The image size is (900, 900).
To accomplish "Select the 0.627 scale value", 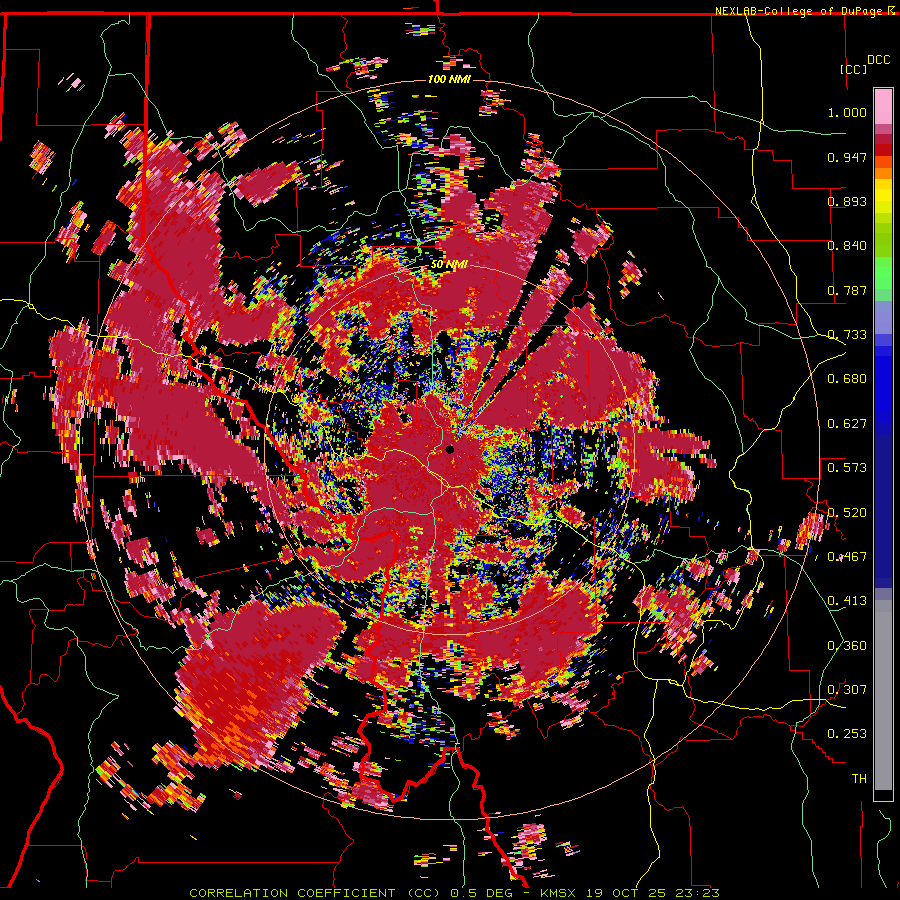I will tap(847, 424).
